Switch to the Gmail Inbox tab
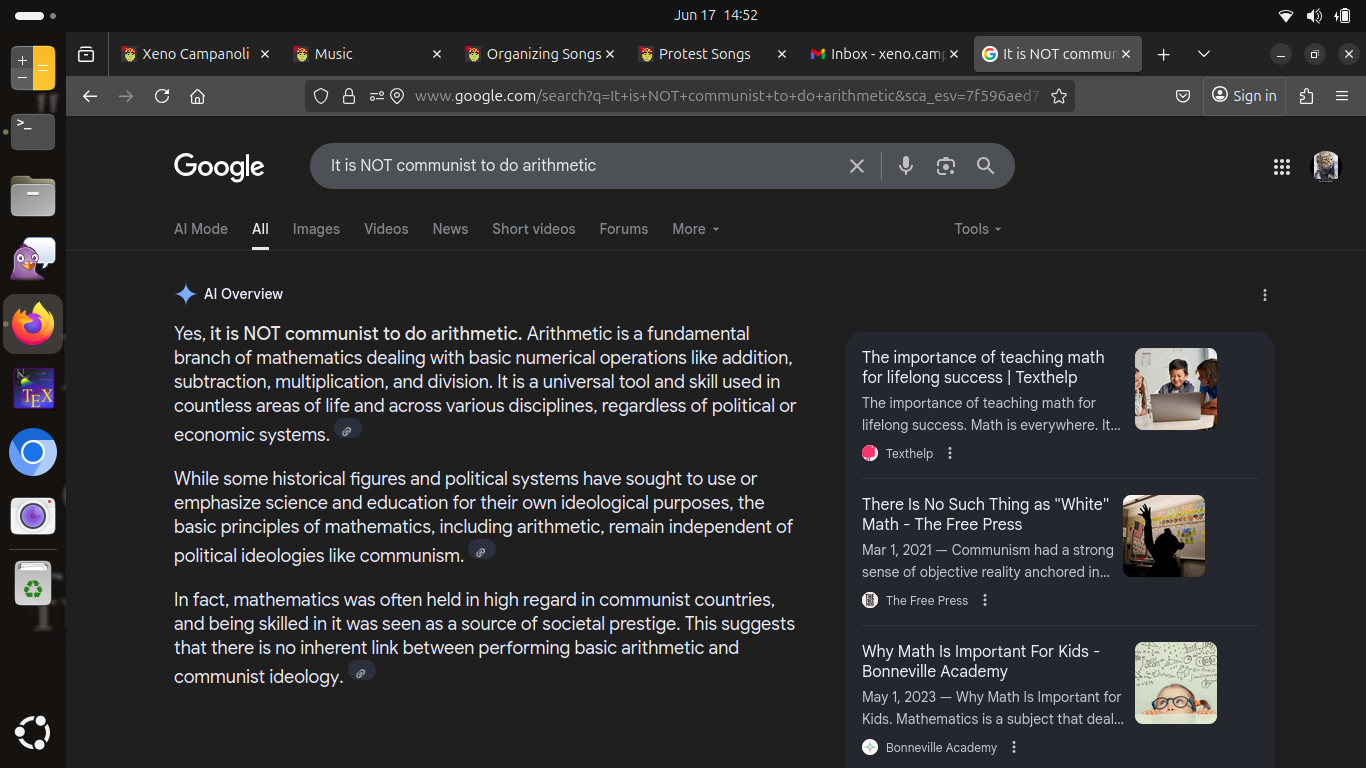 (x=884, y=54)
